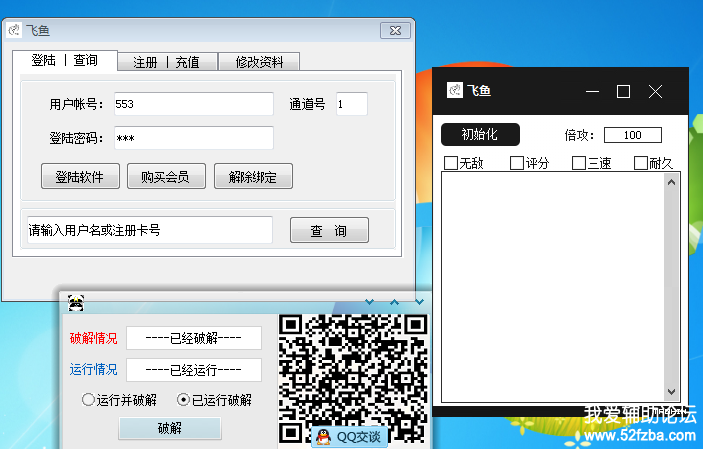Click scrollbar down arrow in black 飞鱼 window
The width and height of the screenshot is (703, 449).
tap(671, 392)
